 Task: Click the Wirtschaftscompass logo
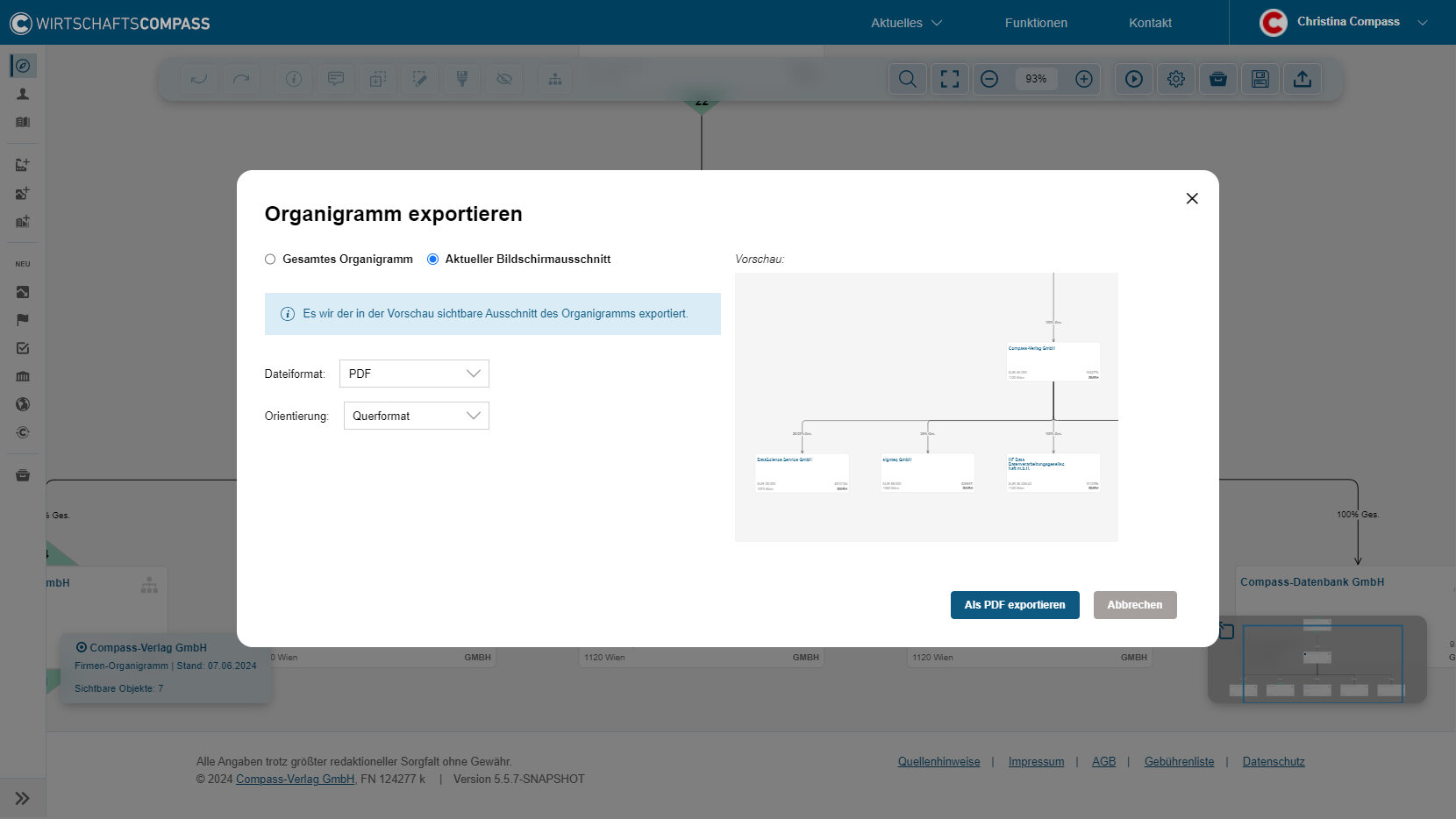[110, 23]
